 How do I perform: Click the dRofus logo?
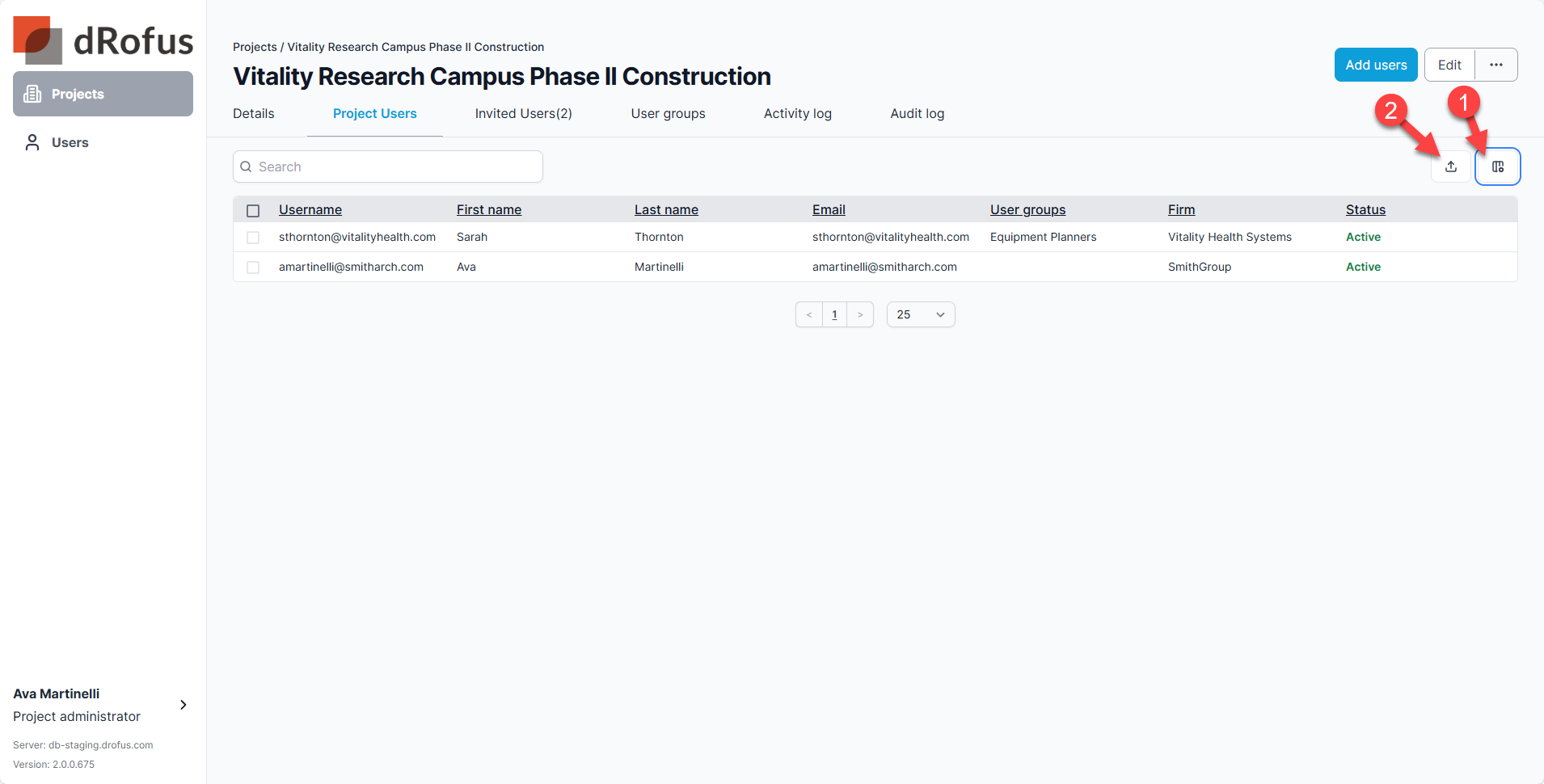103,40
